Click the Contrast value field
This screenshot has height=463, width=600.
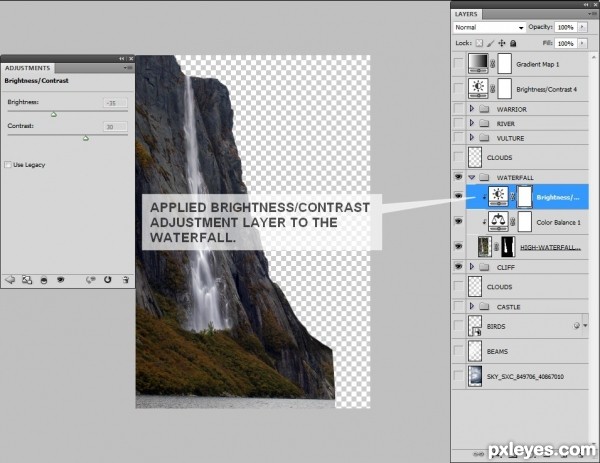(x=115, y=127)
